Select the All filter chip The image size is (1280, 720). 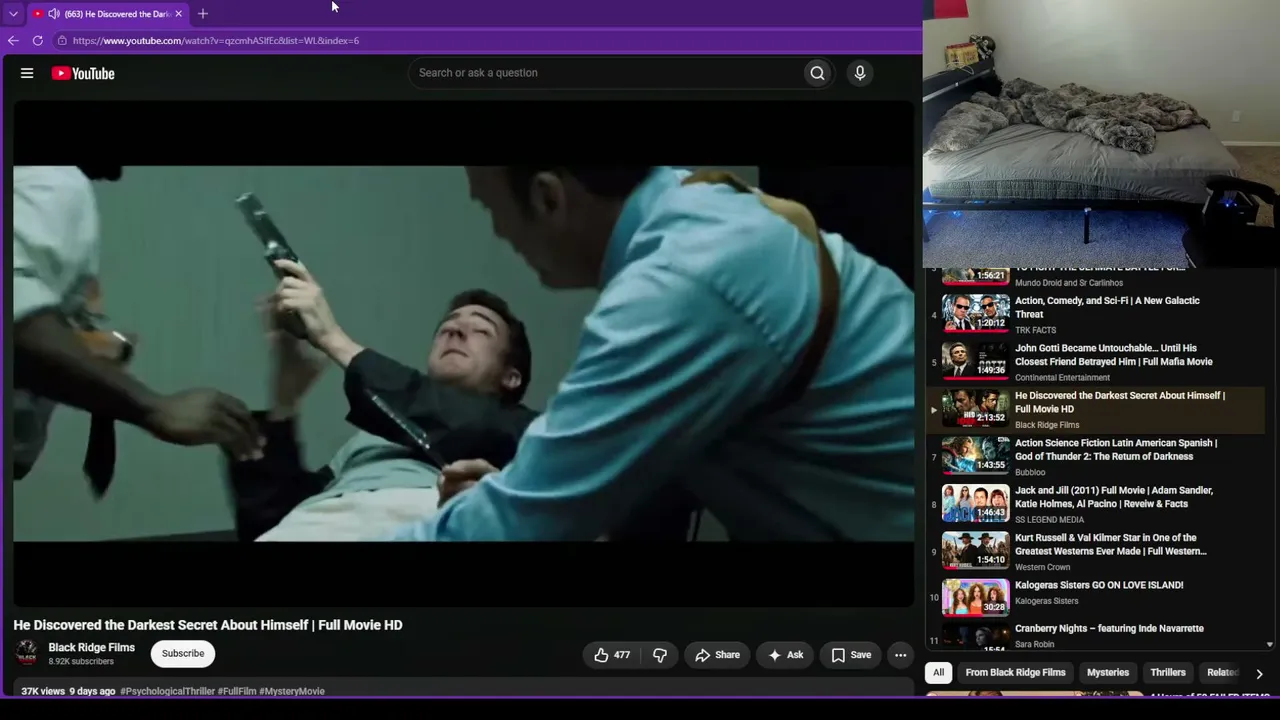pyautogui.click(x=938, y=673)
